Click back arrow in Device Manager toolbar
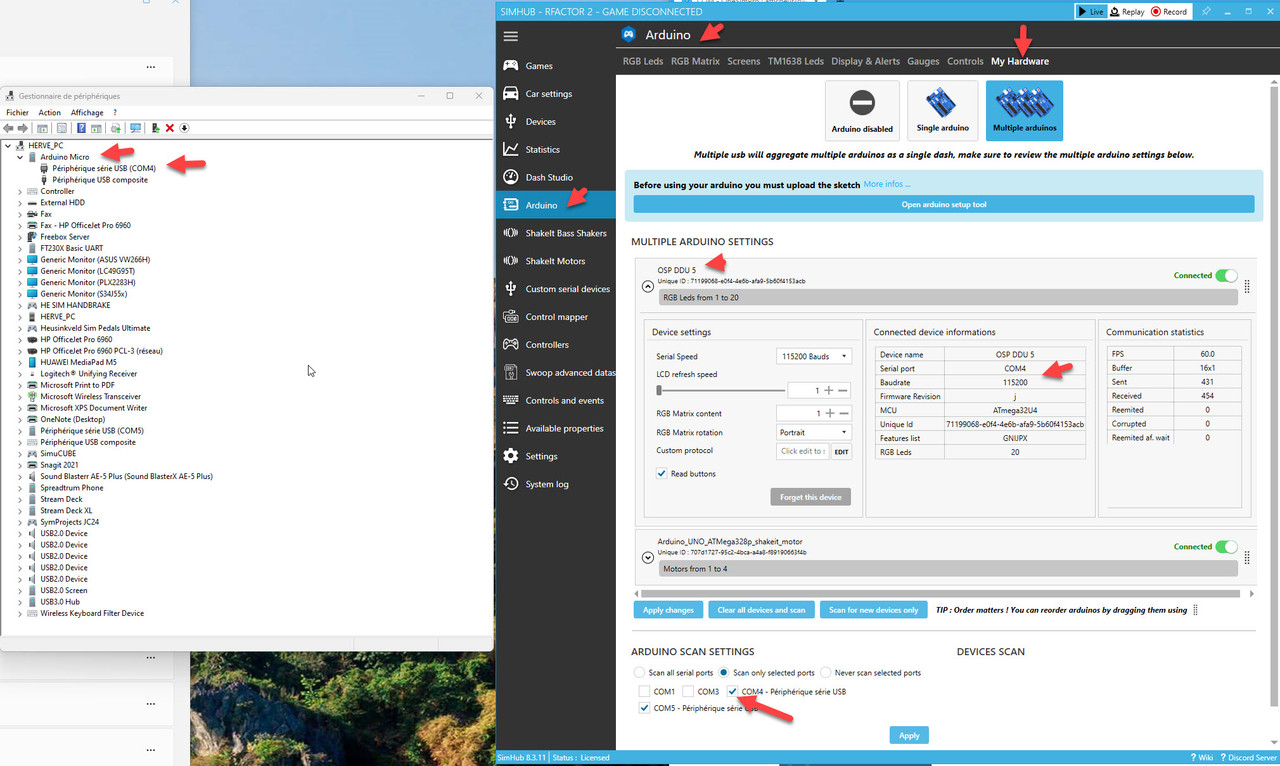 9,128
